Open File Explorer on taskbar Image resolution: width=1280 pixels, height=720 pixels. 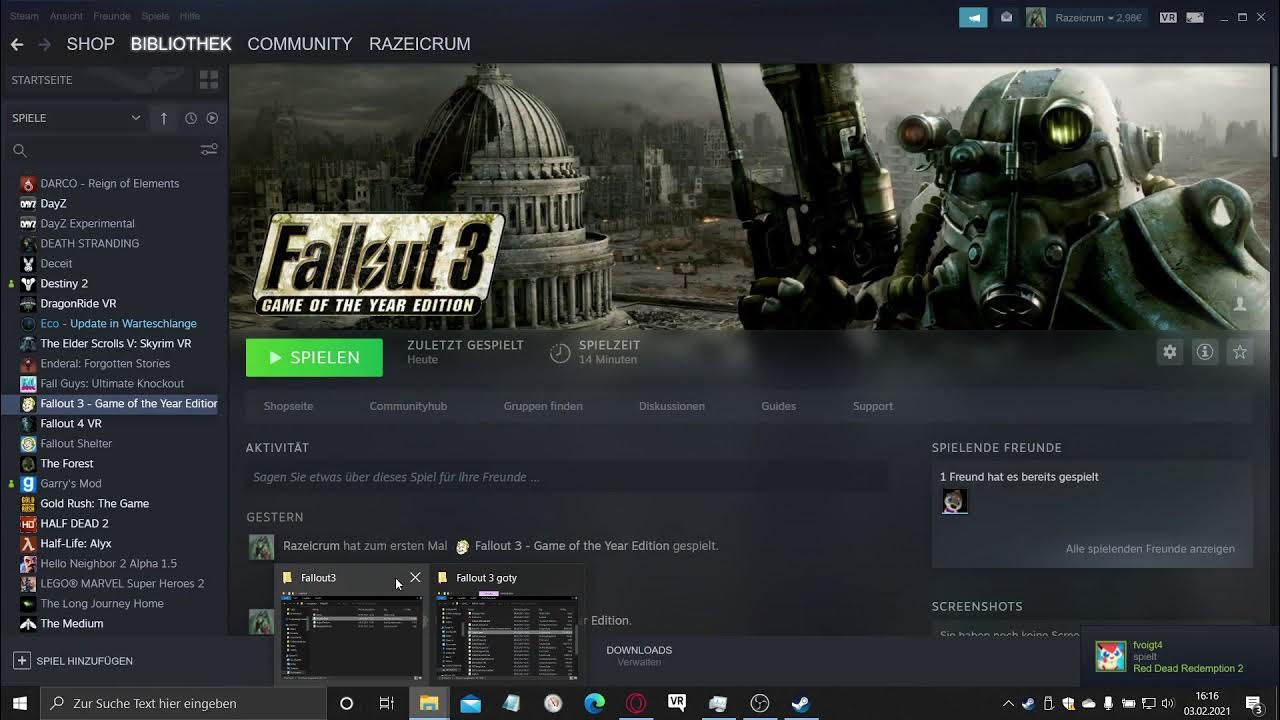click(429, 703)
